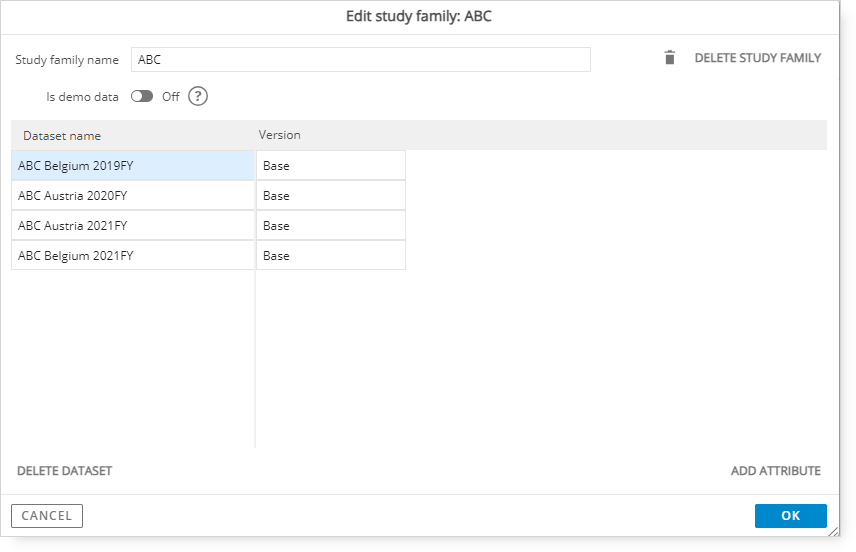Click DELETE STUDY FAMILY button
Image resolution: width=856 pixels, height=552 pixels.
(x=757, y=58)
